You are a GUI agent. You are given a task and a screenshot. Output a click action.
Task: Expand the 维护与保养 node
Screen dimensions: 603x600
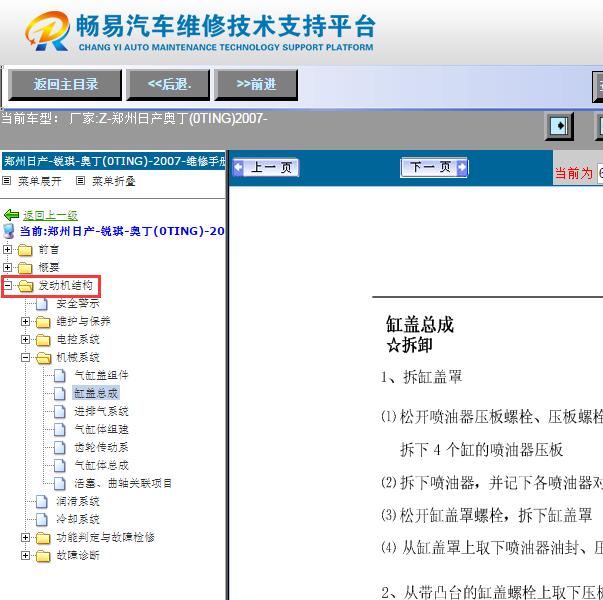pos(25,321)
